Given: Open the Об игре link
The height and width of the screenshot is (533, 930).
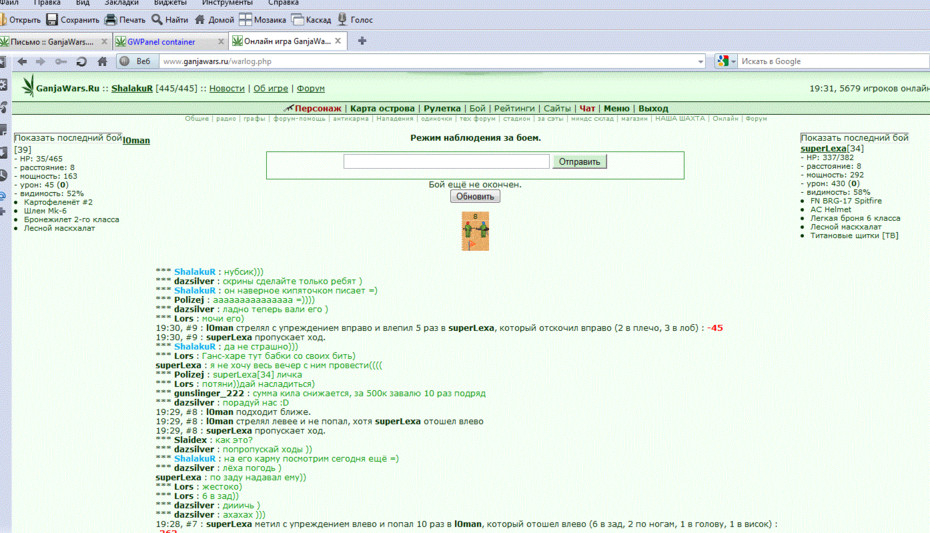Looking at the screenshot, I should pos(270,88).
